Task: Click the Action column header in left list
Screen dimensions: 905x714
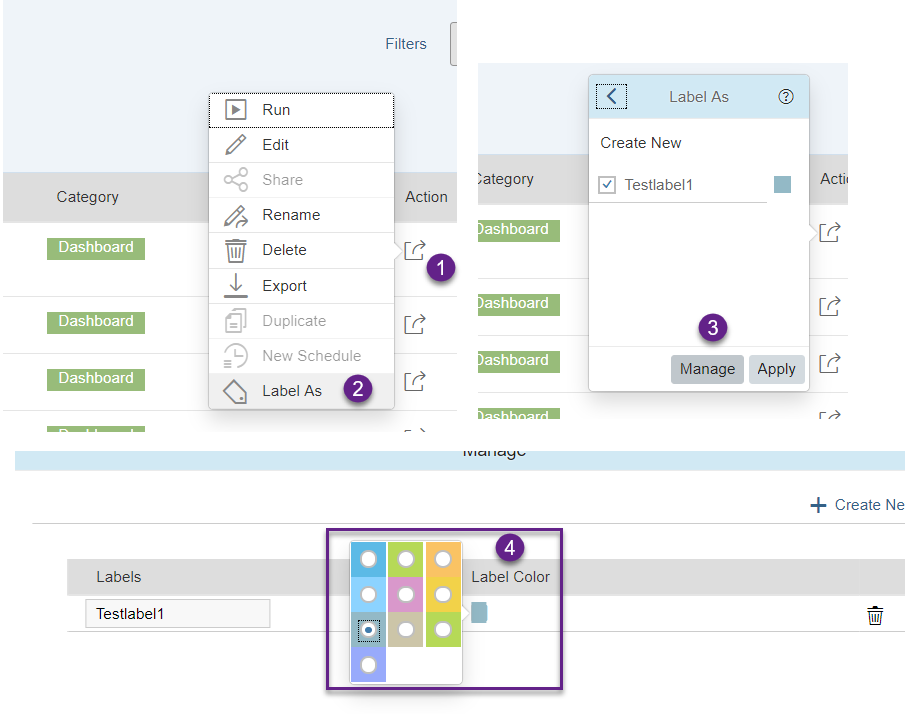Action: (426, 197)
